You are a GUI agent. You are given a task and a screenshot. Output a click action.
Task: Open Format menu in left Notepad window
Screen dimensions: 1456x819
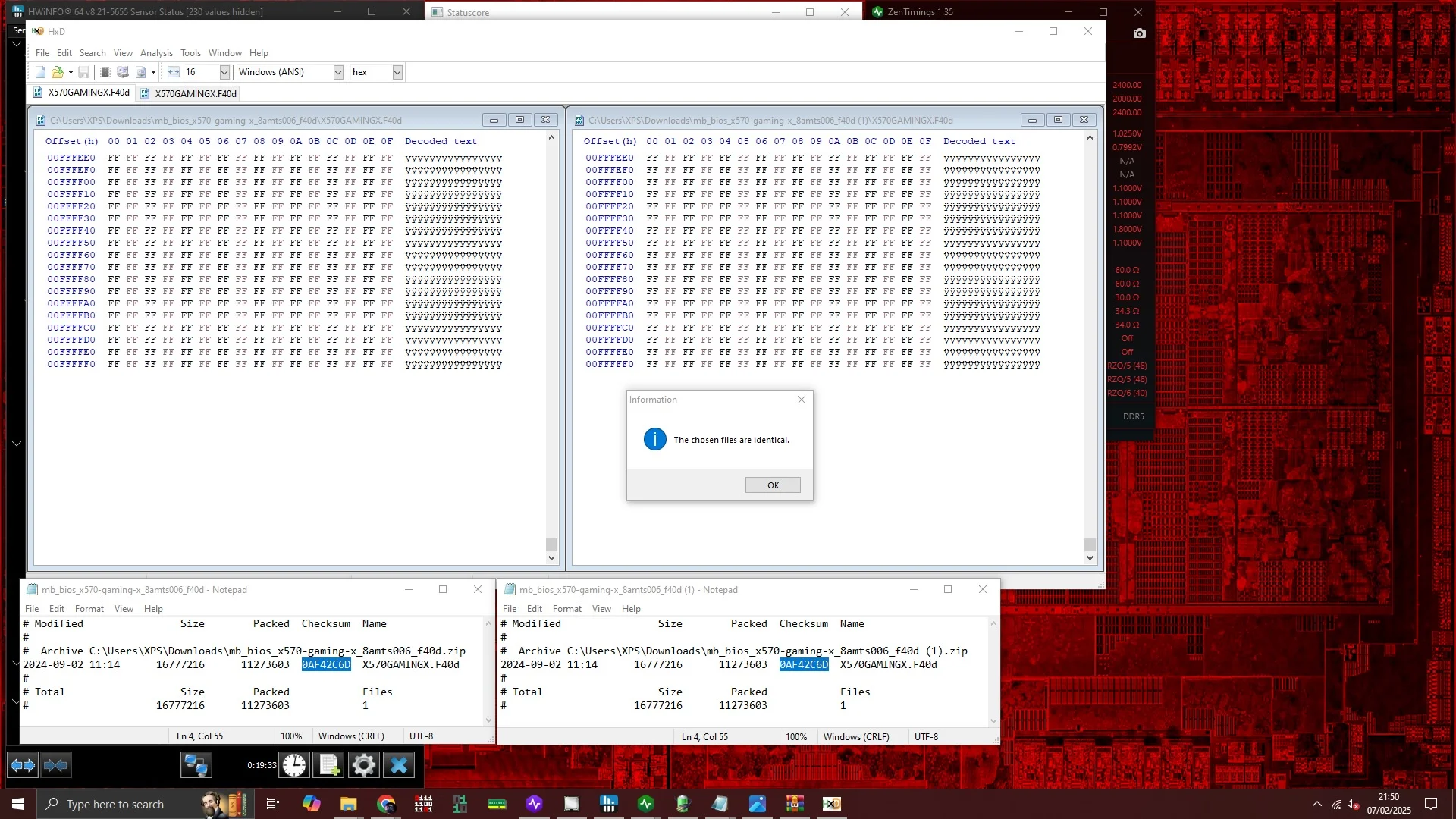click(89, 609)
